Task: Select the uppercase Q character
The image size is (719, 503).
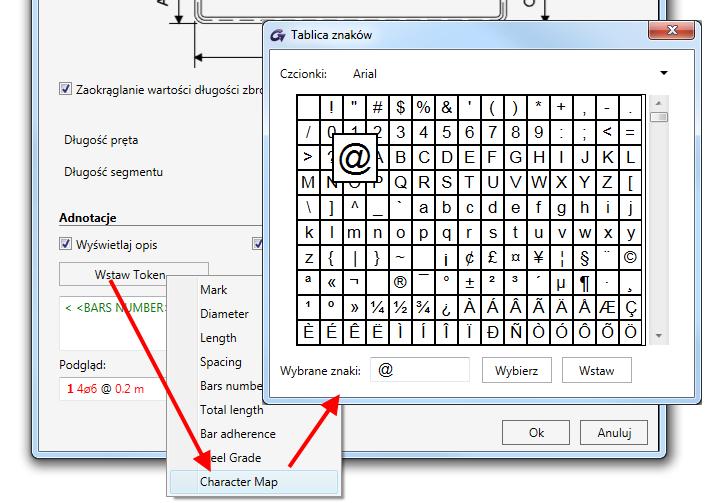Action: 400,182
